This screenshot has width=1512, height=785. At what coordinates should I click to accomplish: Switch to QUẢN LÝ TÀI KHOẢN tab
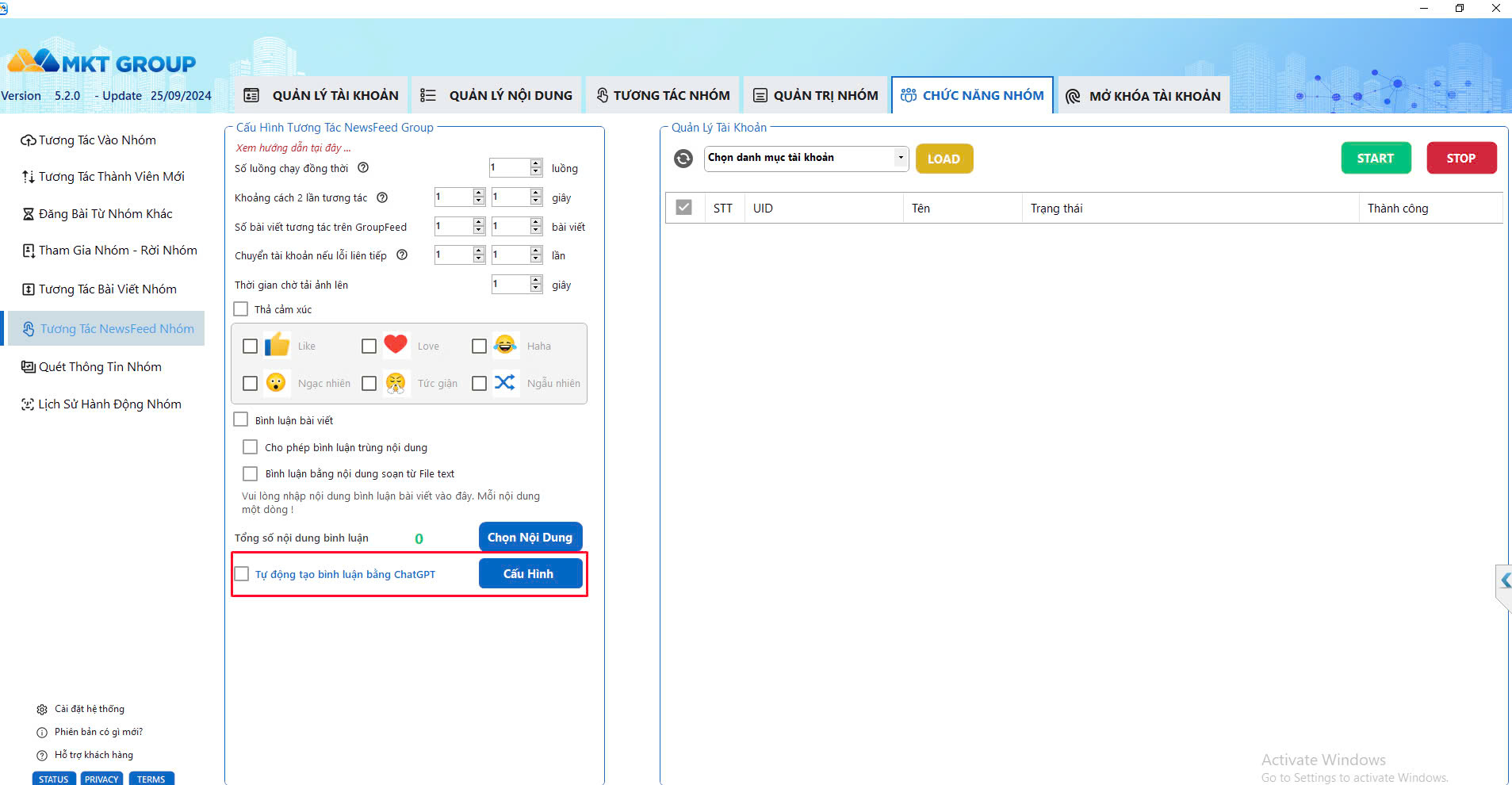321,95
